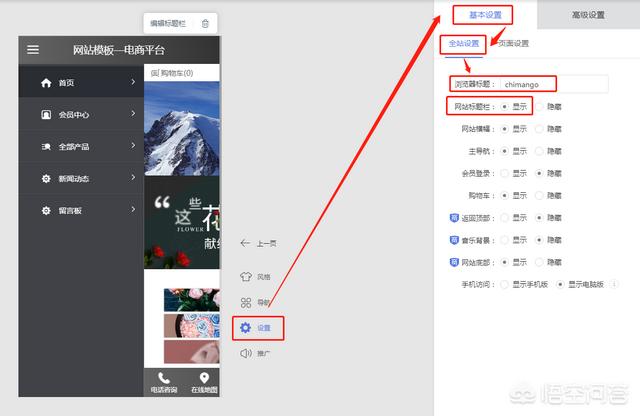Expand the 首页 menu chevron

click(133, 82)
